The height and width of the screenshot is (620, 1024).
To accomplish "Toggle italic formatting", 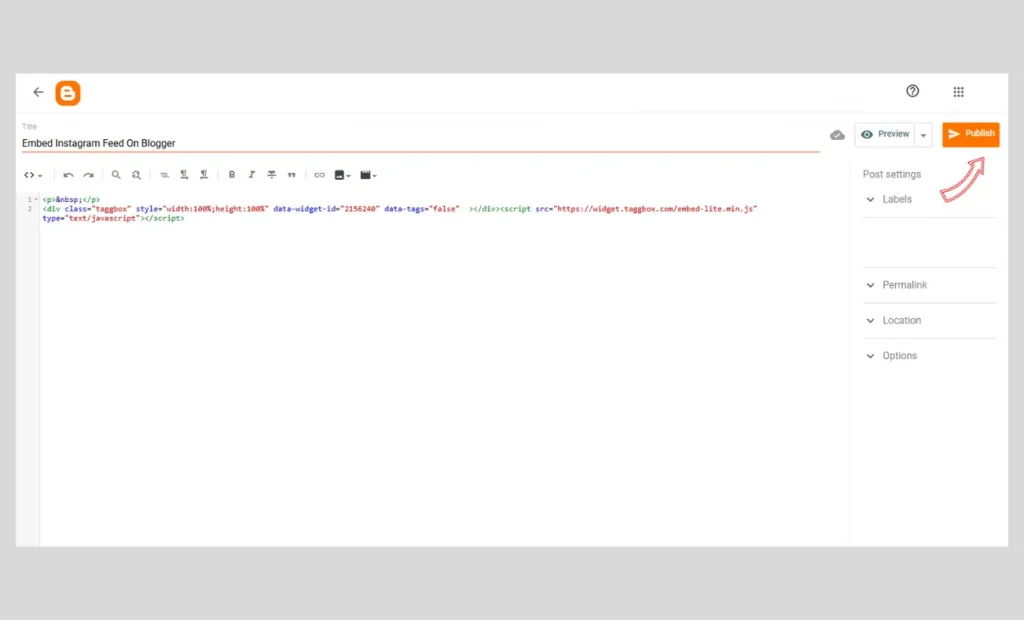I will tap(251, 175).
